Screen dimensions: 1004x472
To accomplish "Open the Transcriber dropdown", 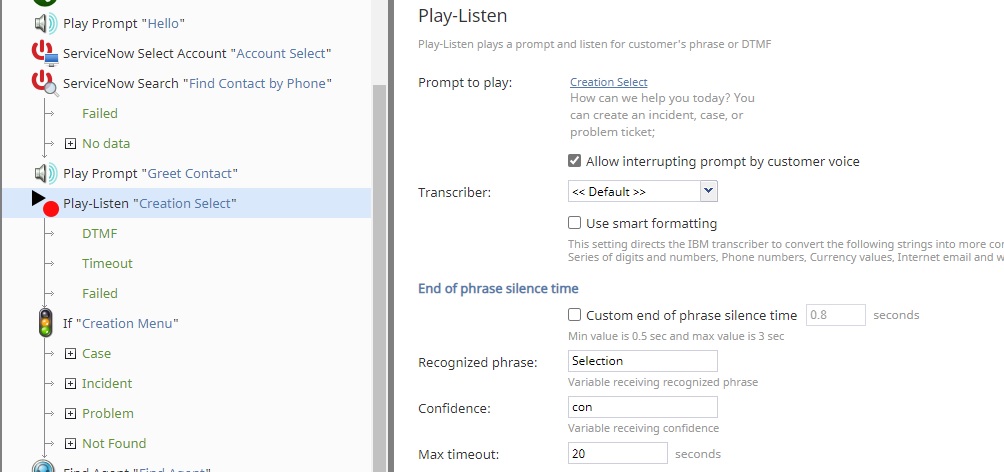I will click(642, 191).
